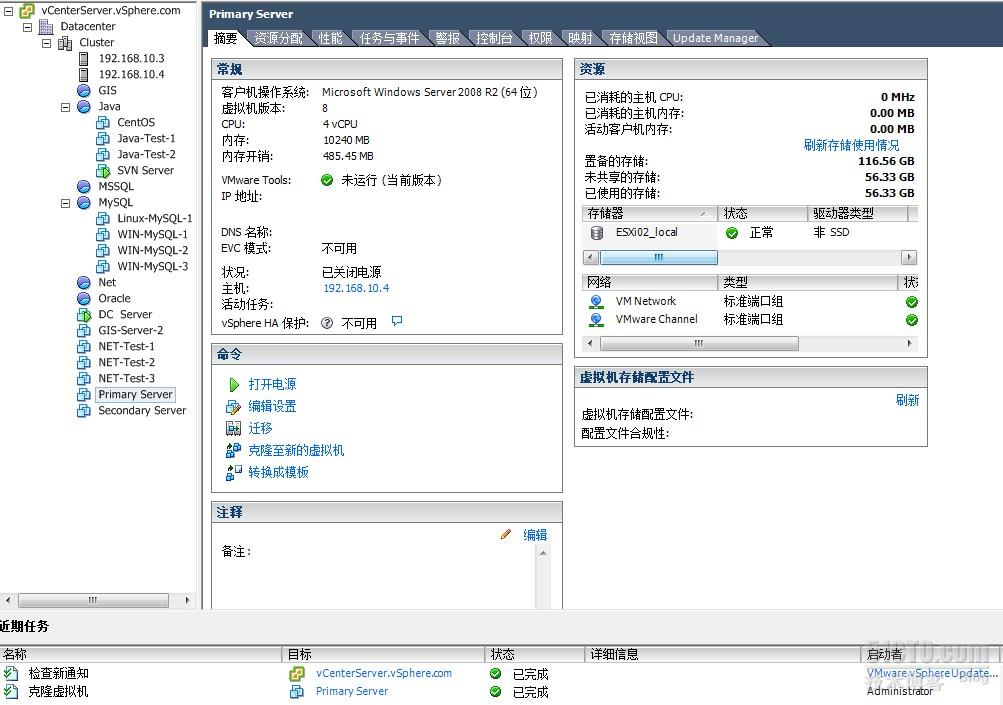
Task: Click the Linux-MySQL-1 VM icon
Action: [x=103, y=218]
